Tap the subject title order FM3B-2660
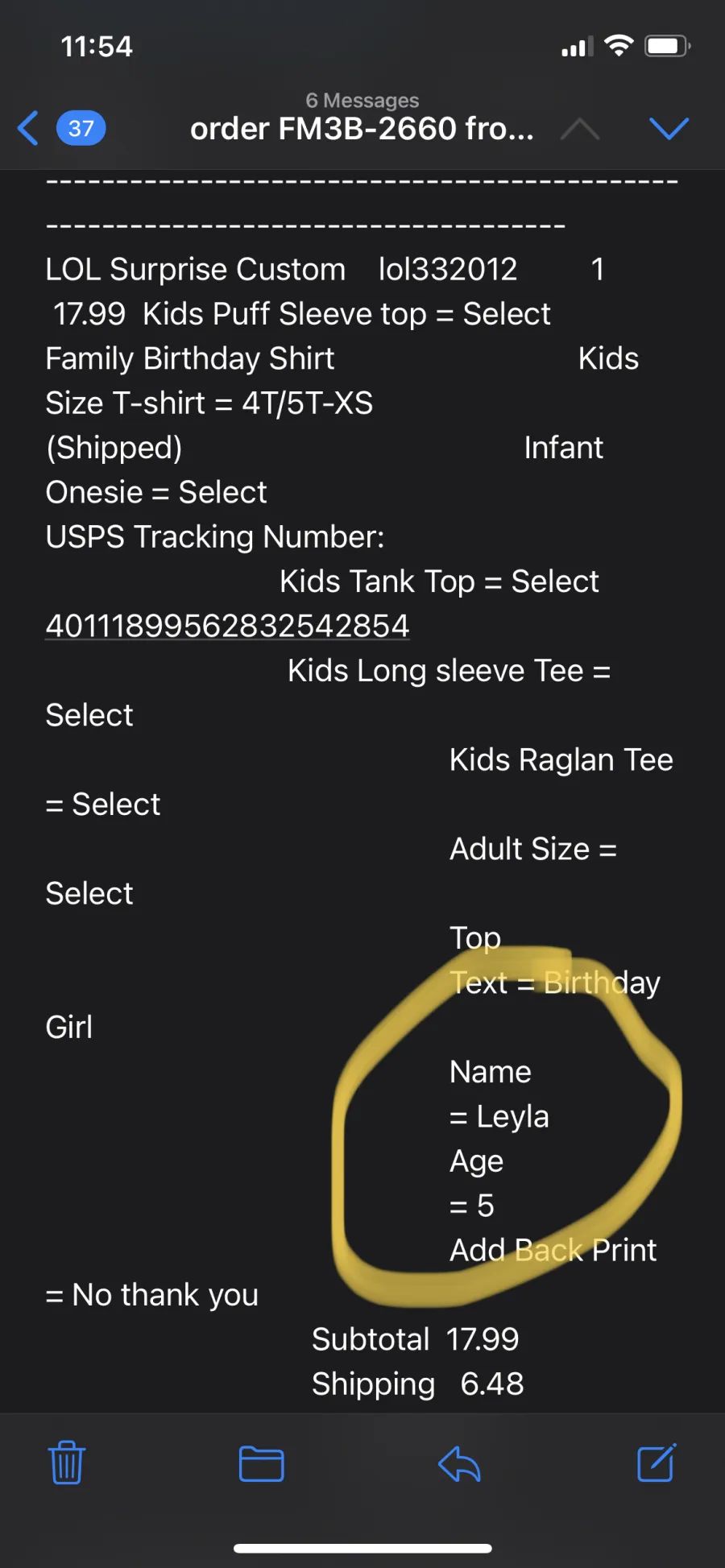The width and height of the screenshot is (725, 1568). [362, 129]
